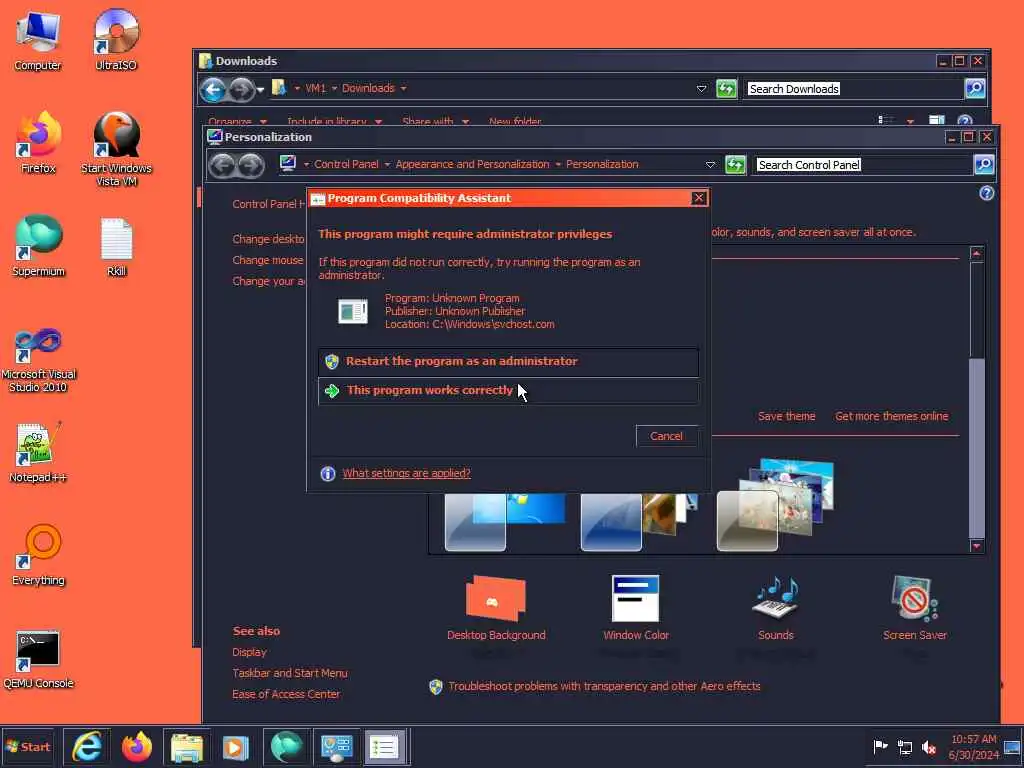Click the search magnifier in the Personalization window
This screenshot has width=1024, height=768.
[984, 165]
